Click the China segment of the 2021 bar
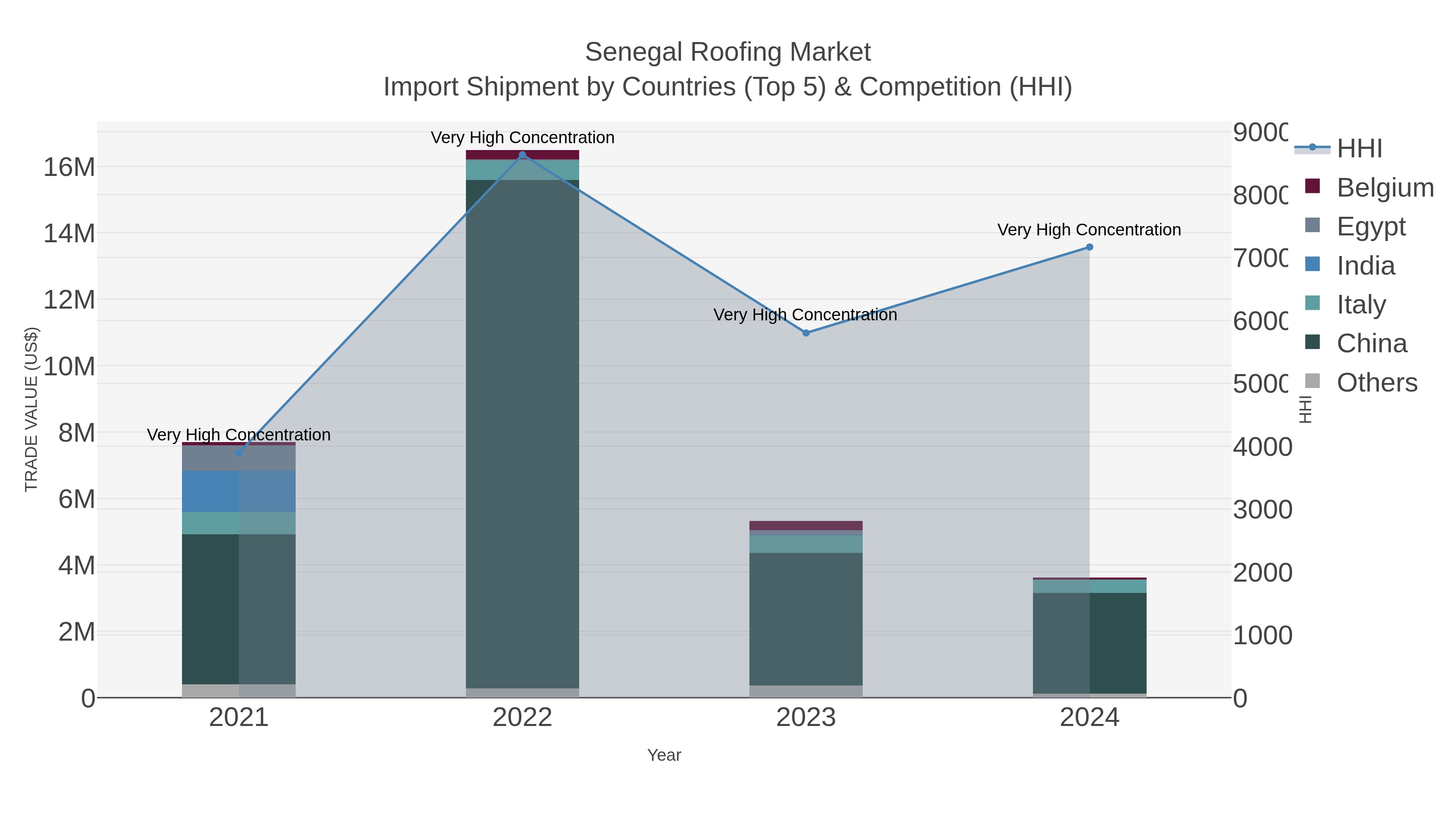The image size is (1456, 819). [x=239, y=609]
